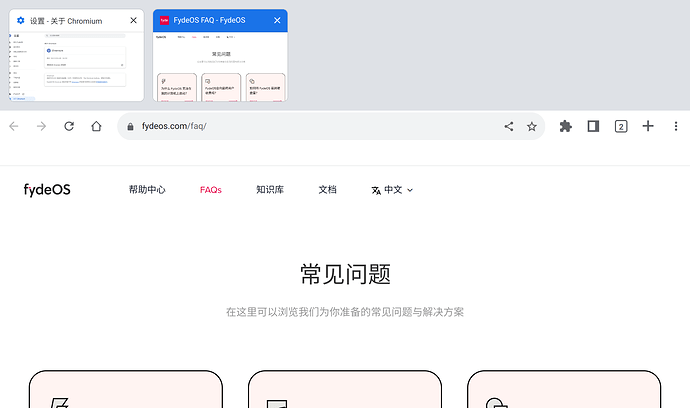The height and width of the screenshot is (408, 690).
Task: Toggle the browser side panel
Action: pos(593,126)
